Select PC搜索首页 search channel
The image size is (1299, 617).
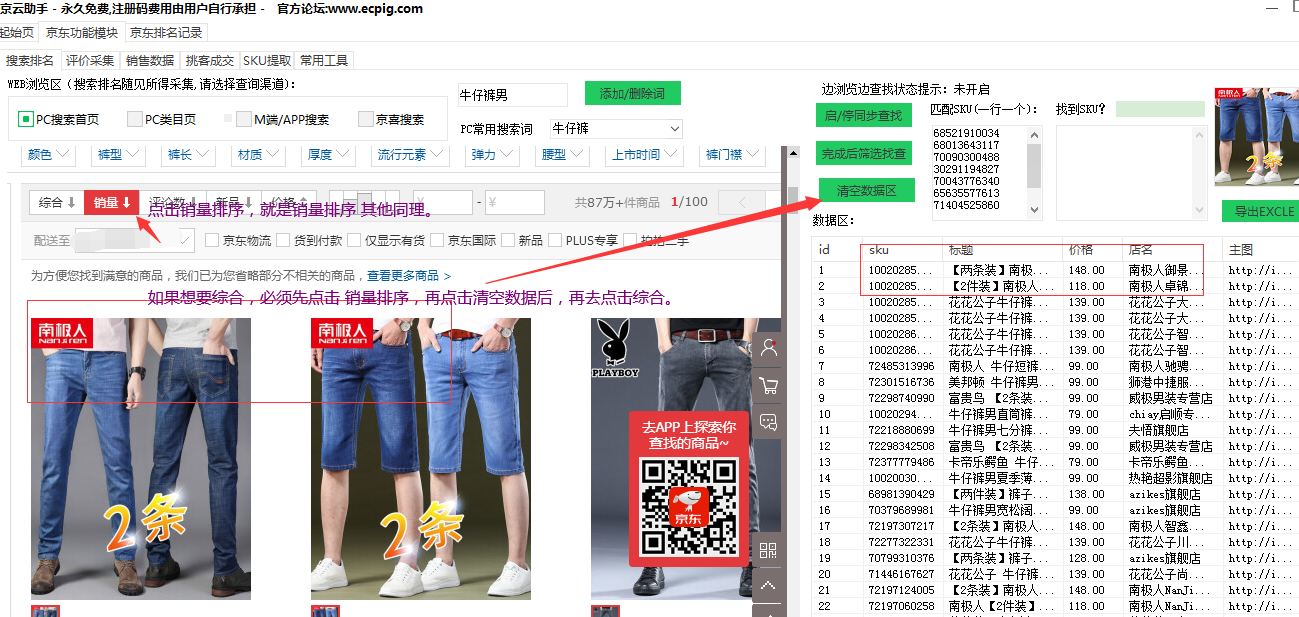pyautogui.click(x=58, y=119)
